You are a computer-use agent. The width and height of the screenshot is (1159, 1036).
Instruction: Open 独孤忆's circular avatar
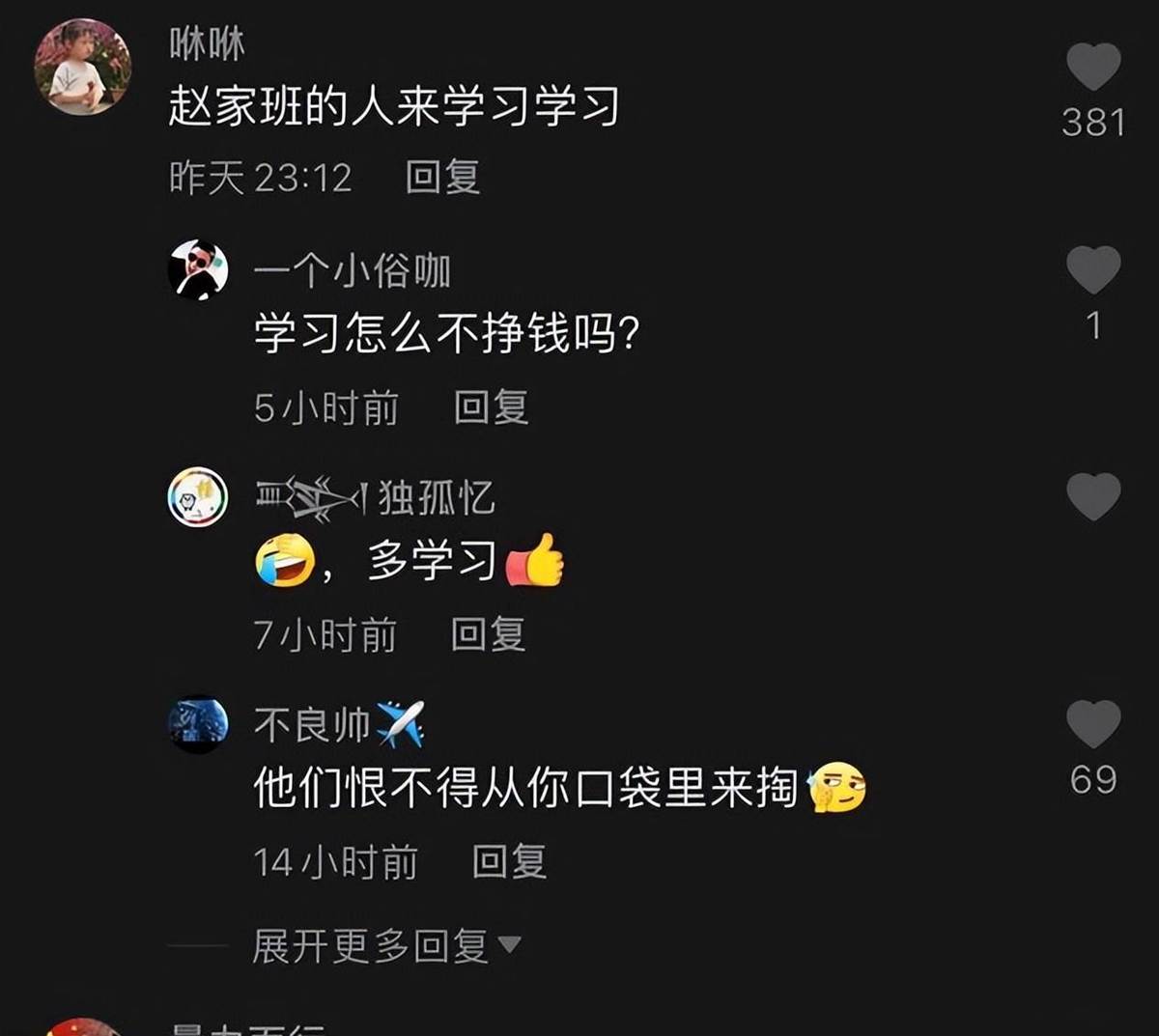(x=198, y=497)
